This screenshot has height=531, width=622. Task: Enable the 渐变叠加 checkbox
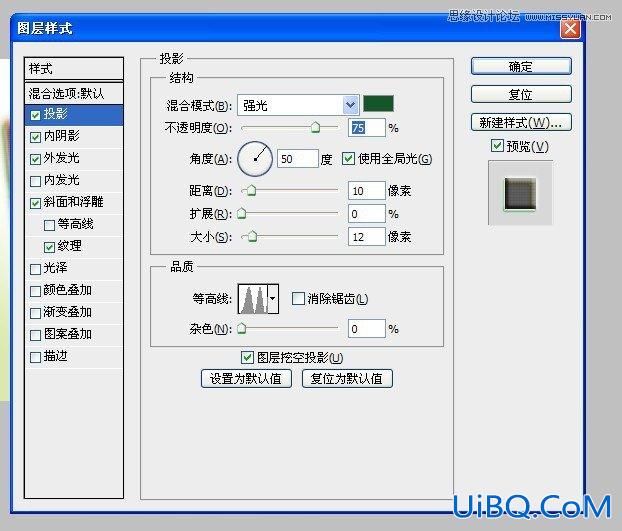(35, 313)
